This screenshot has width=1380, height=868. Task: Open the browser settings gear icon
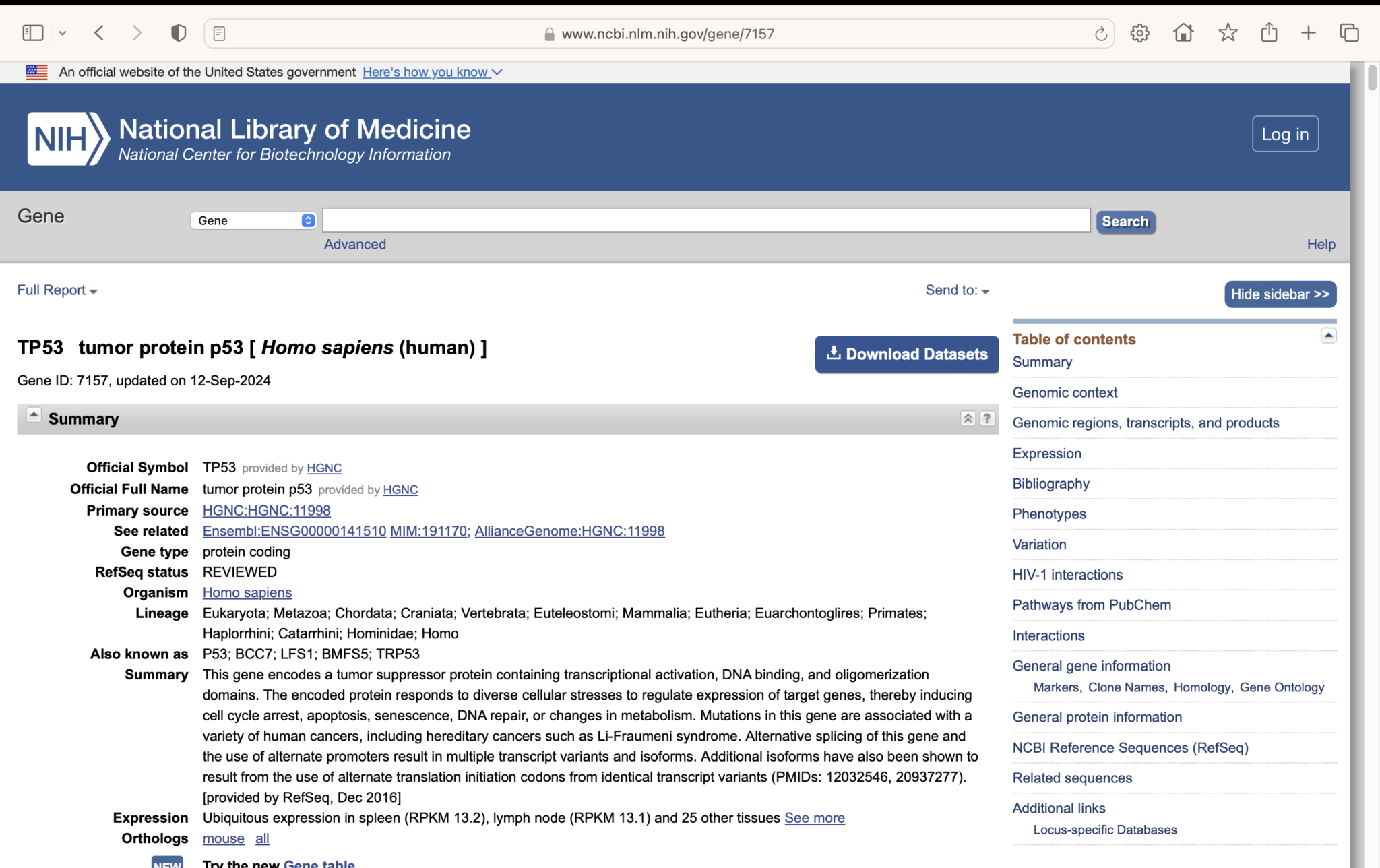(1140, 33)
